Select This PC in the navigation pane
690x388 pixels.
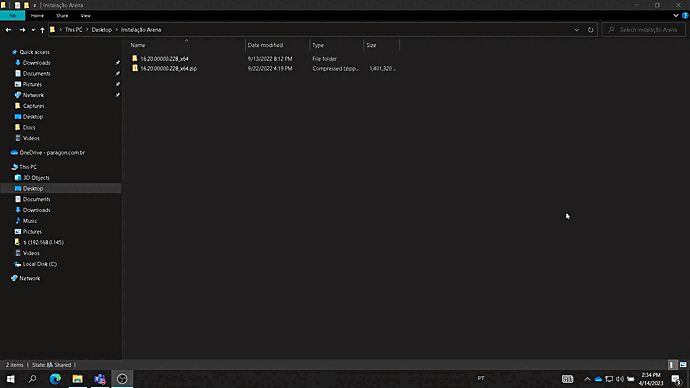pyautogui.click(x=28, y=167)
